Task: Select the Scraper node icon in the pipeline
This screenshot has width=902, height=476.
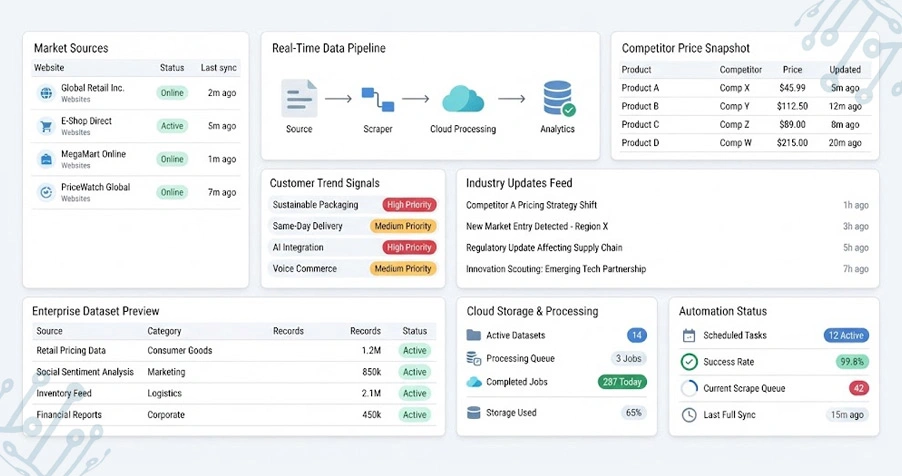Action: coord(378,99)
